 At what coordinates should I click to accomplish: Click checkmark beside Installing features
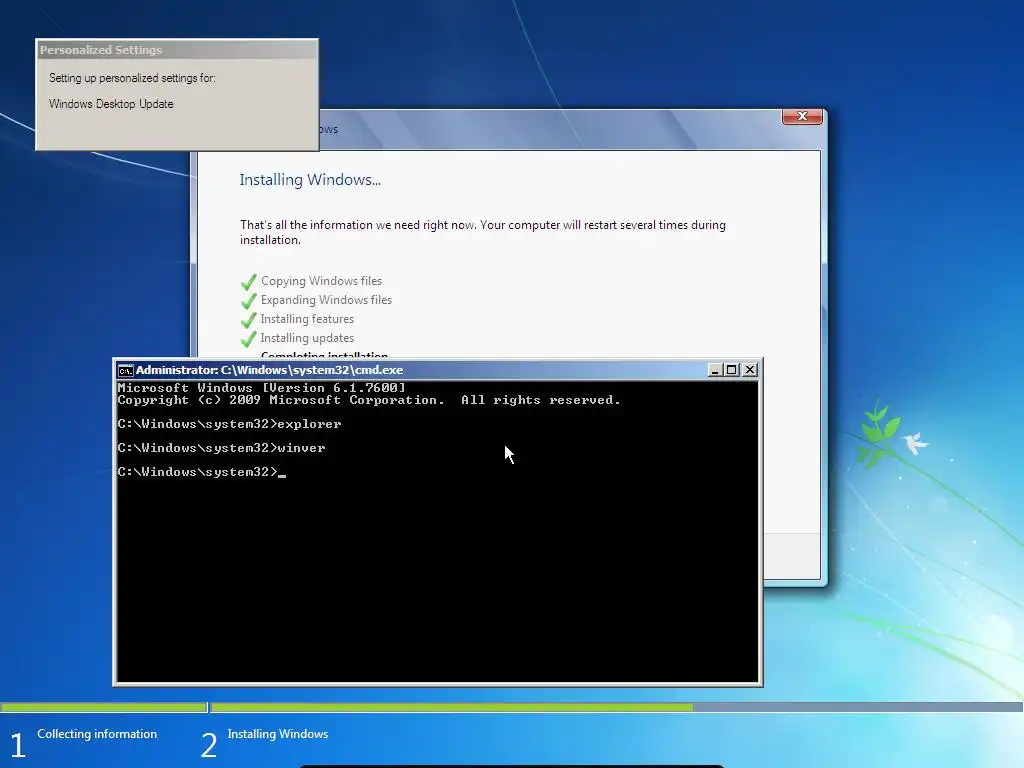point(249,320)
